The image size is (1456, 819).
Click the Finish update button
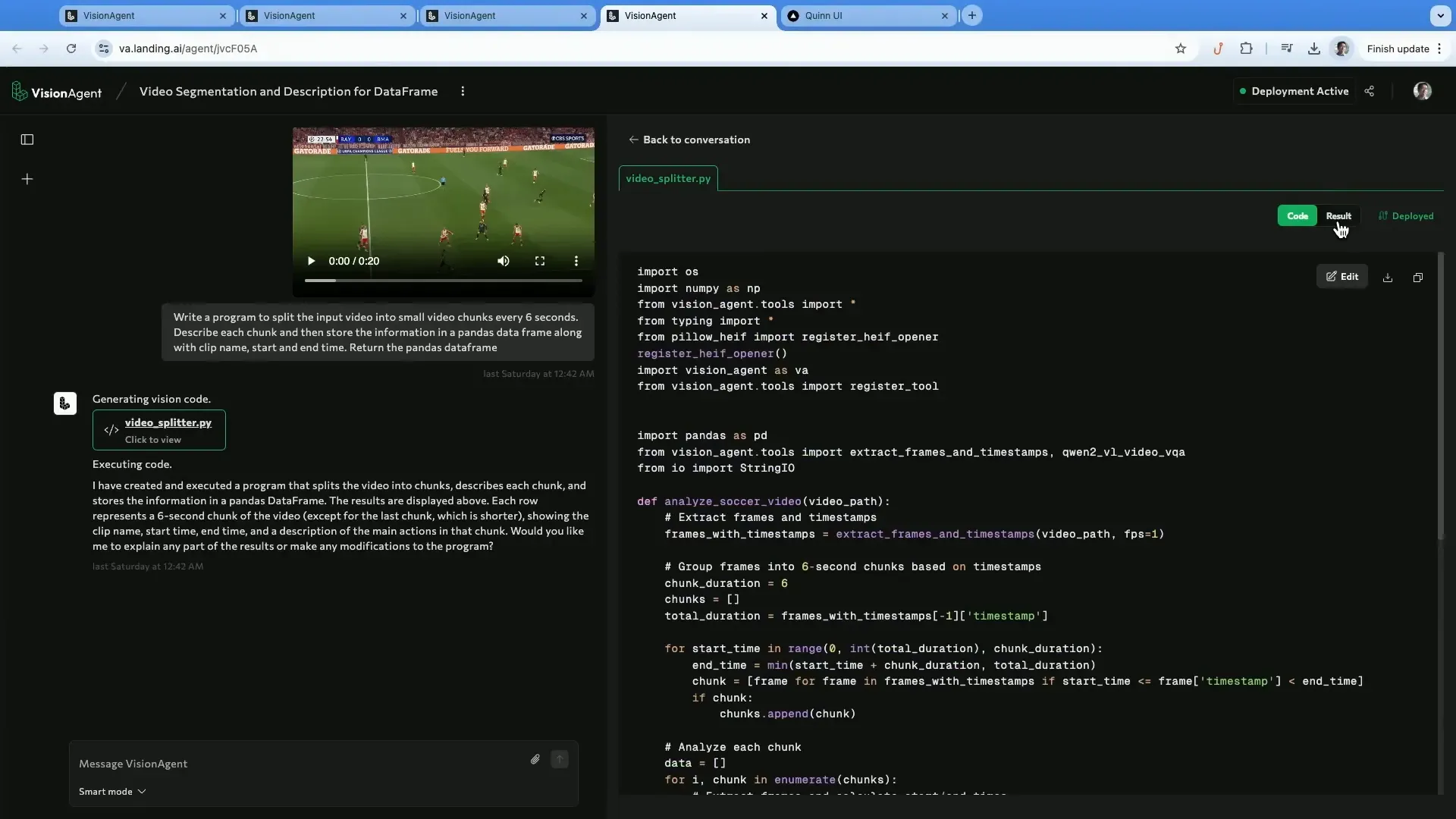(x=1403, y=49)
